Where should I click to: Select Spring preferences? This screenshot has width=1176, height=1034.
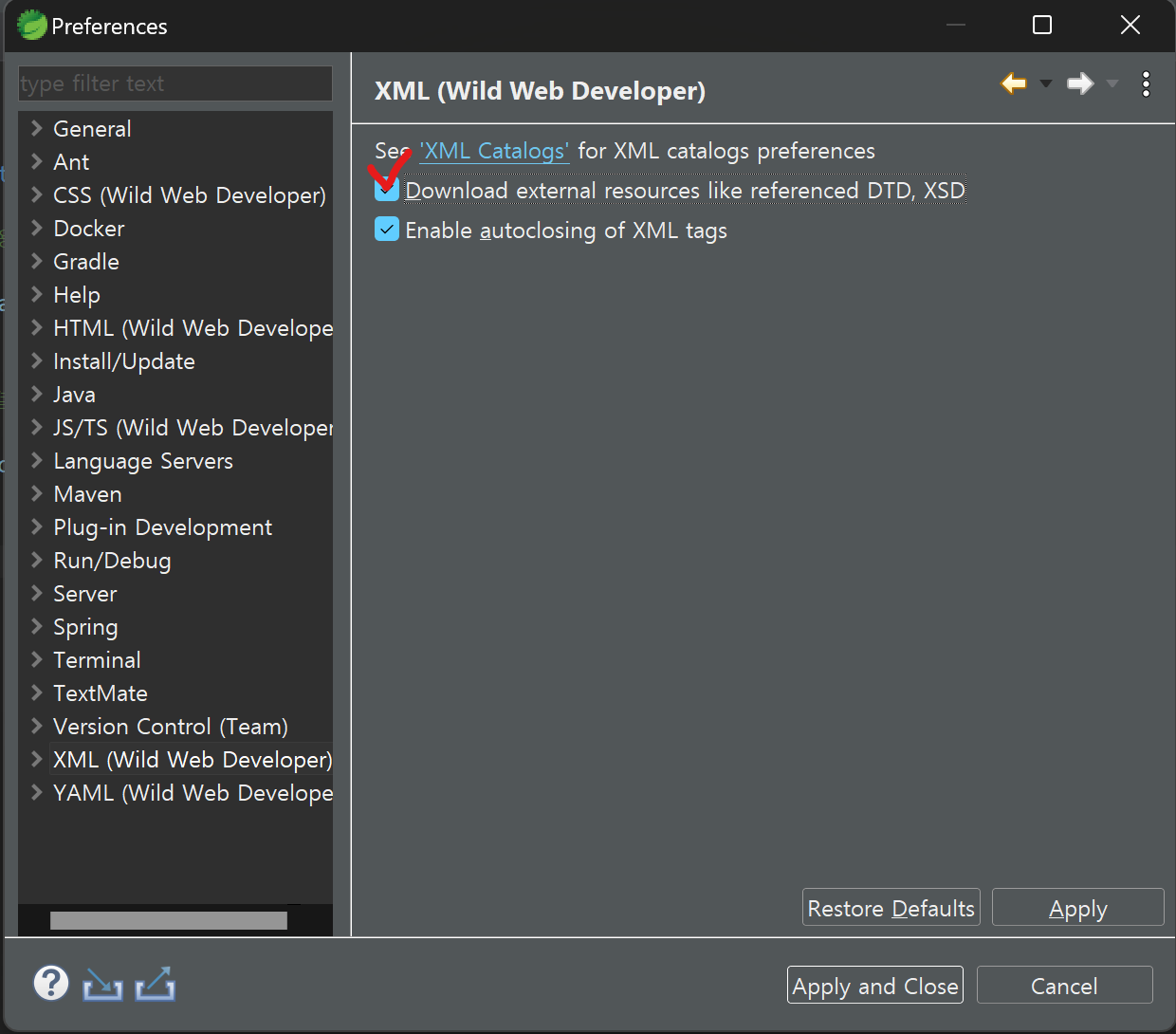[85, 627]
